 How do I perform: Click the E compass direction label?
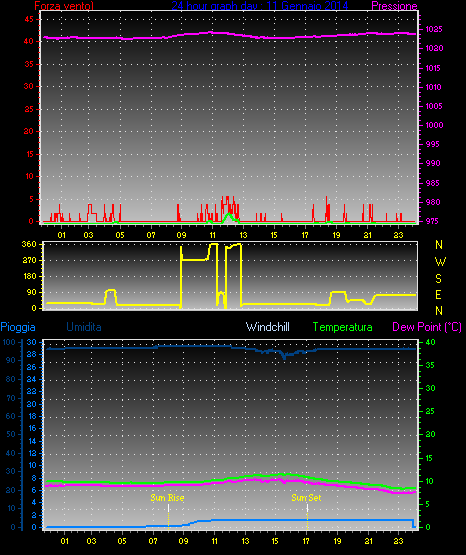click(438, 294)
